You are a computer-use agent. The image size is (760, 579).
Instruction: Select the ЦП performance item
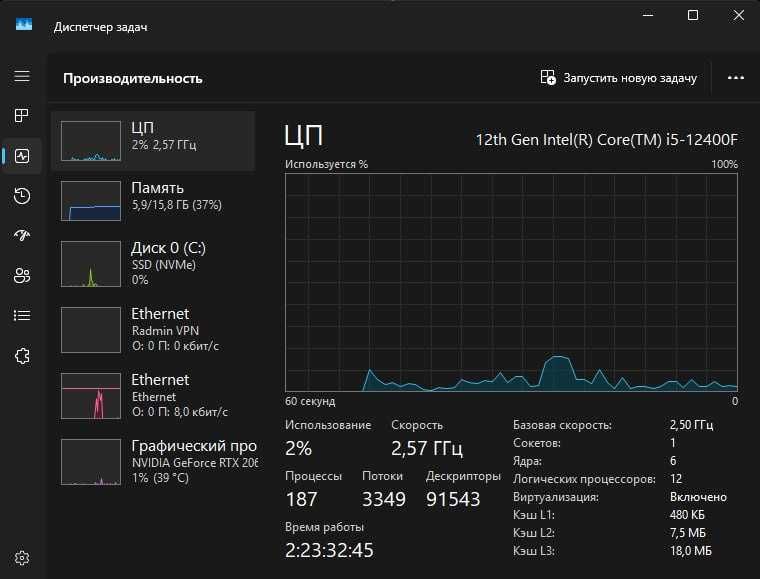153,141
